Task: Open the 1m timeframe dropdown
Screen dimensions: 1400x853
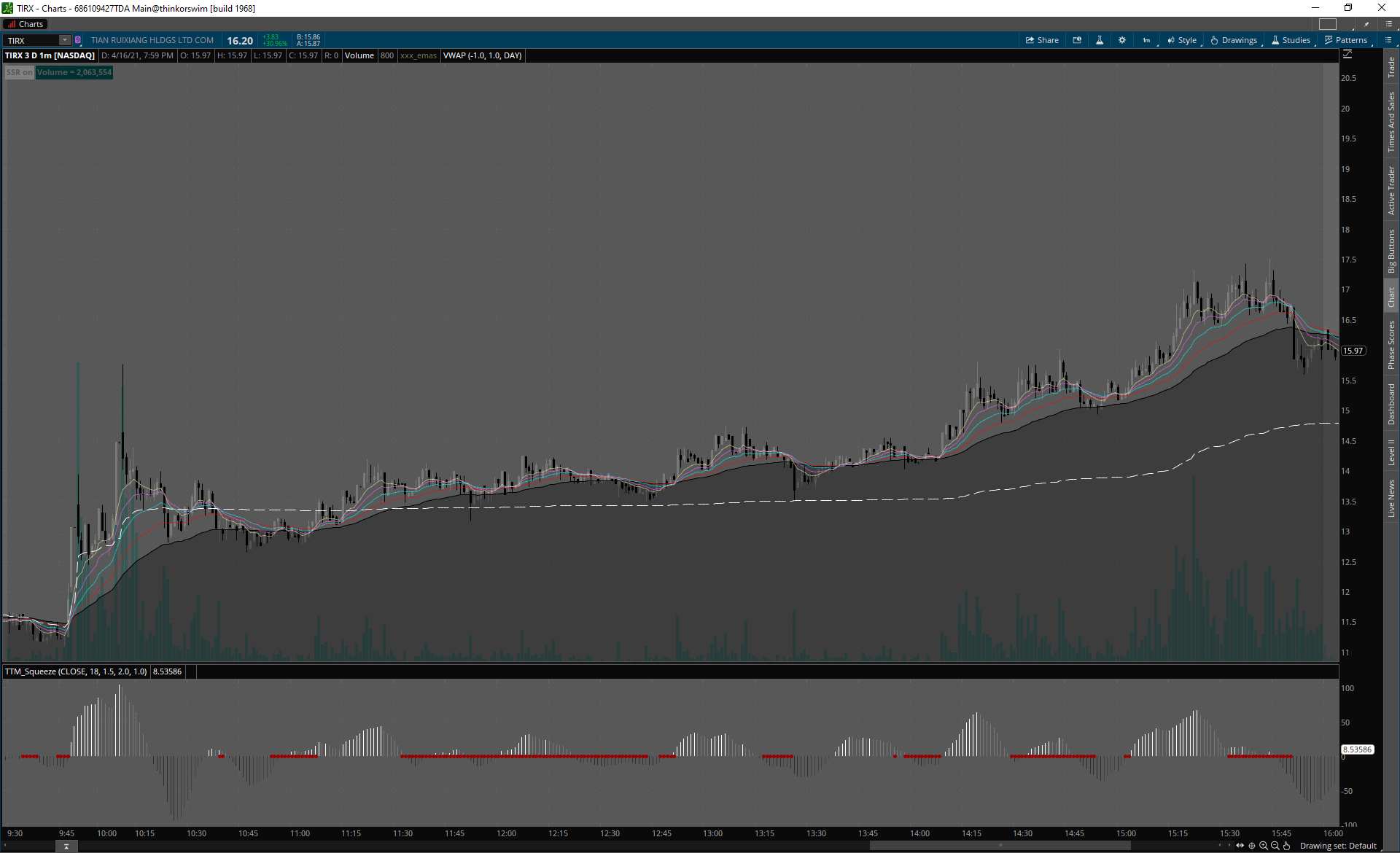Action: pyautogui.click(x=1146, y=40)
